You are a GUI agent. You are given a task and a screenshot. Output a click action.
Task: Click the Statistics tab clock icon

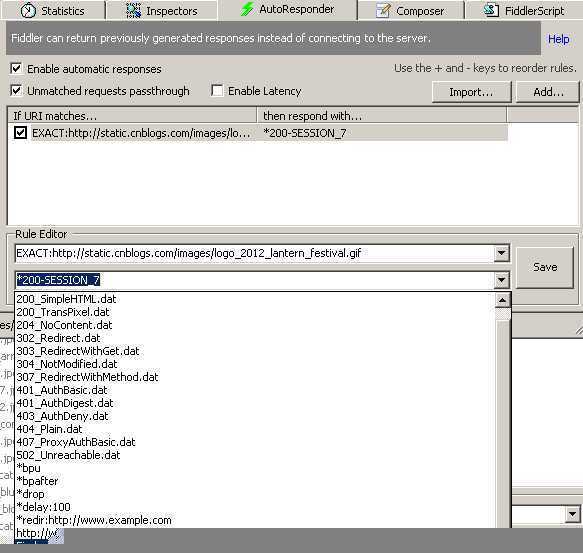[28, 10]
